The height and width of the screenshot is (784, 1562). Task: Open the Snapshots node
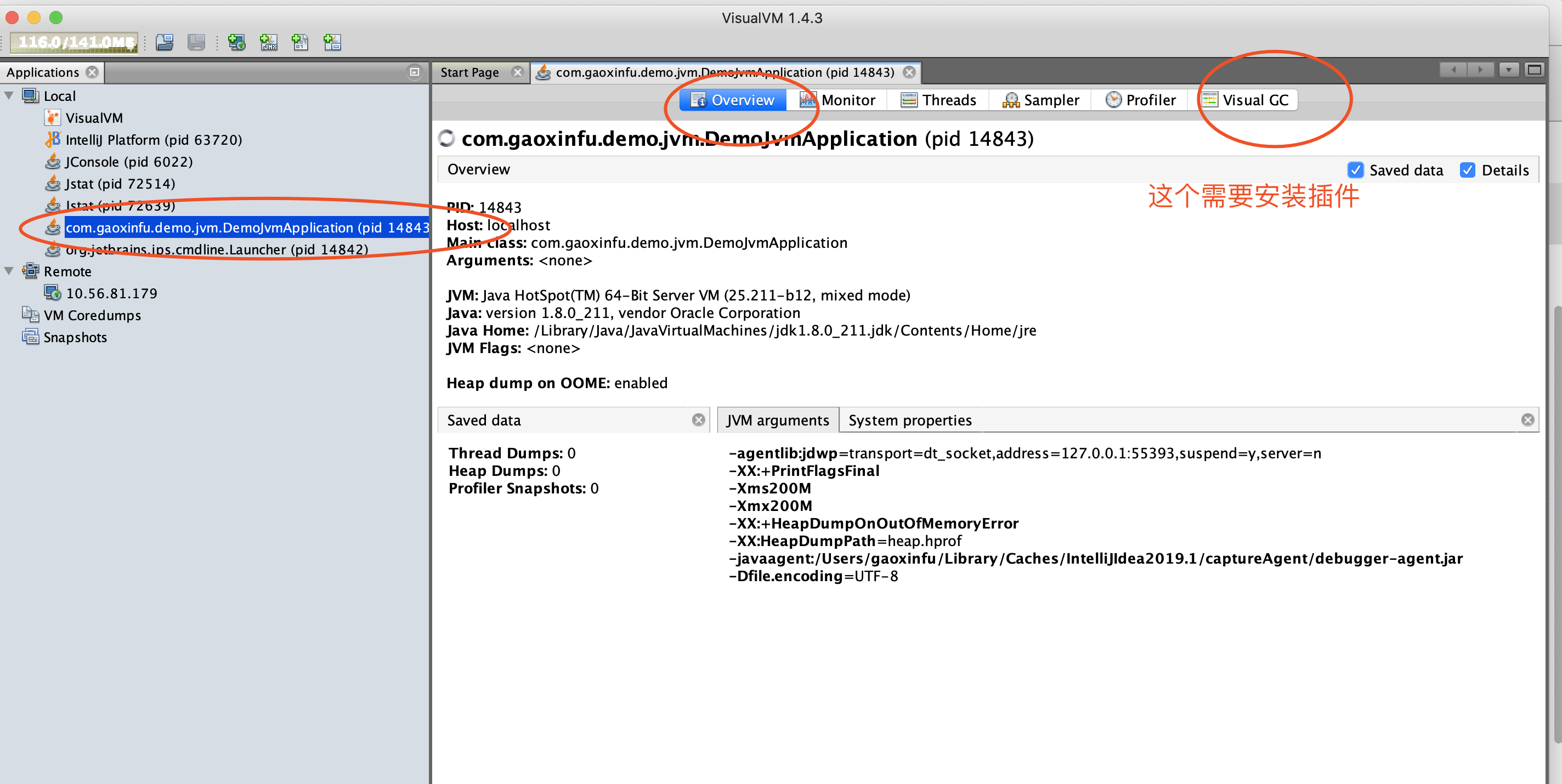(75, 337)
